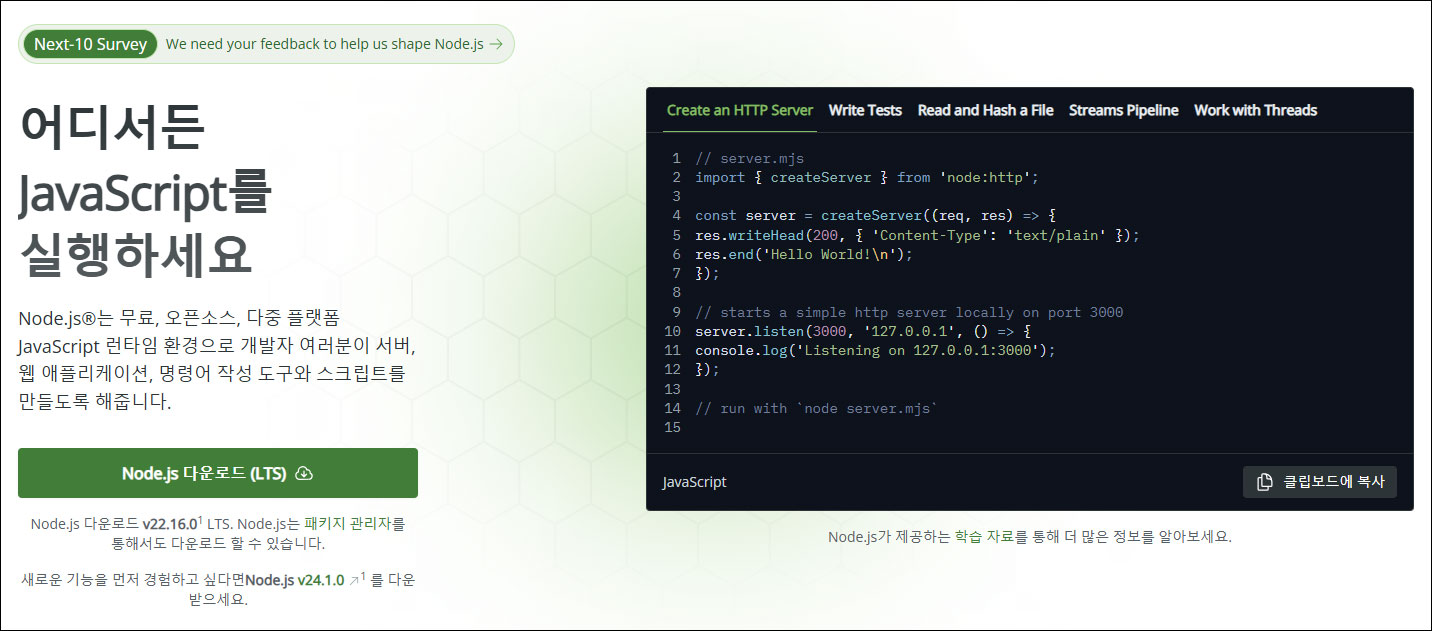Click the import createServer code line
The image size is (1432, 631).
867,177
